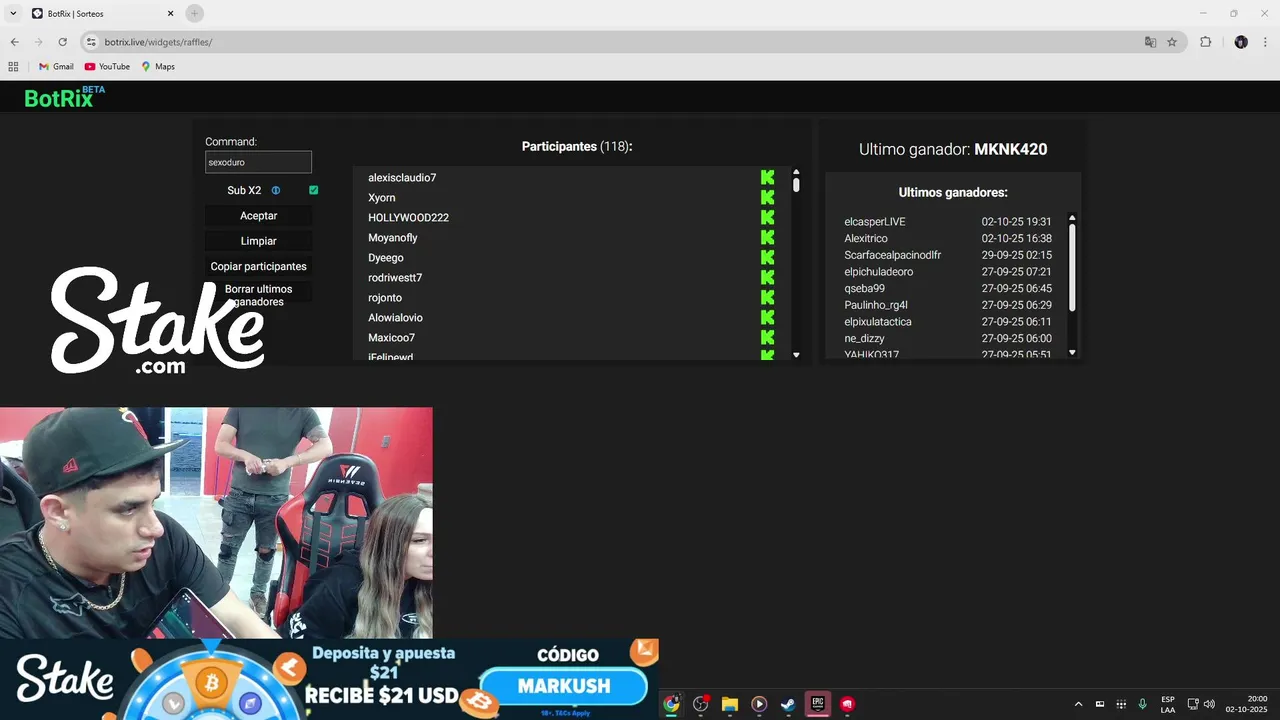
Task: Open Chrome from the taskbar
Action: tap(671, 704)
